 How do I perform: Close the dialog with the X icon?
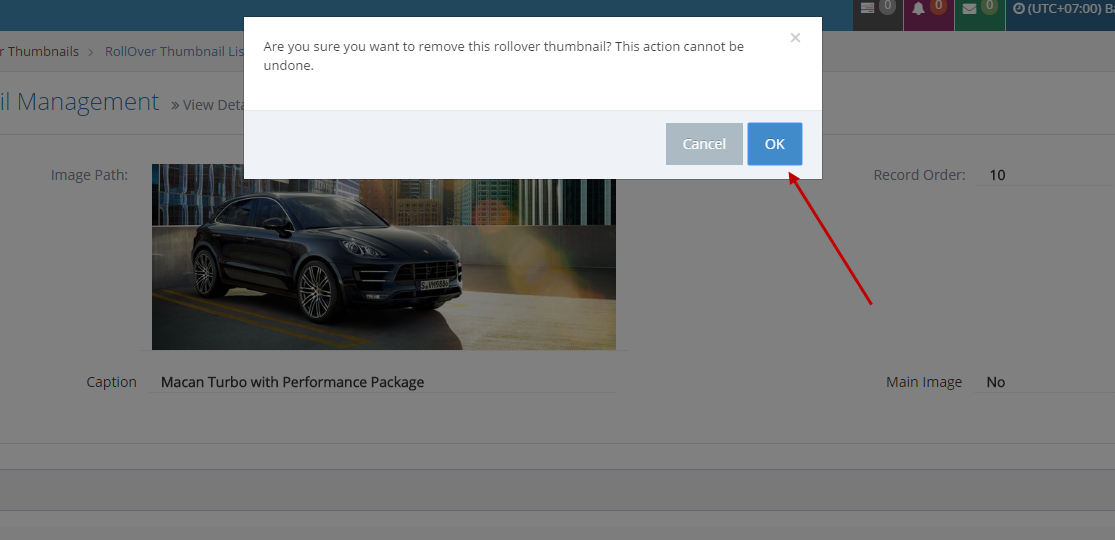[x=795, y=39]
